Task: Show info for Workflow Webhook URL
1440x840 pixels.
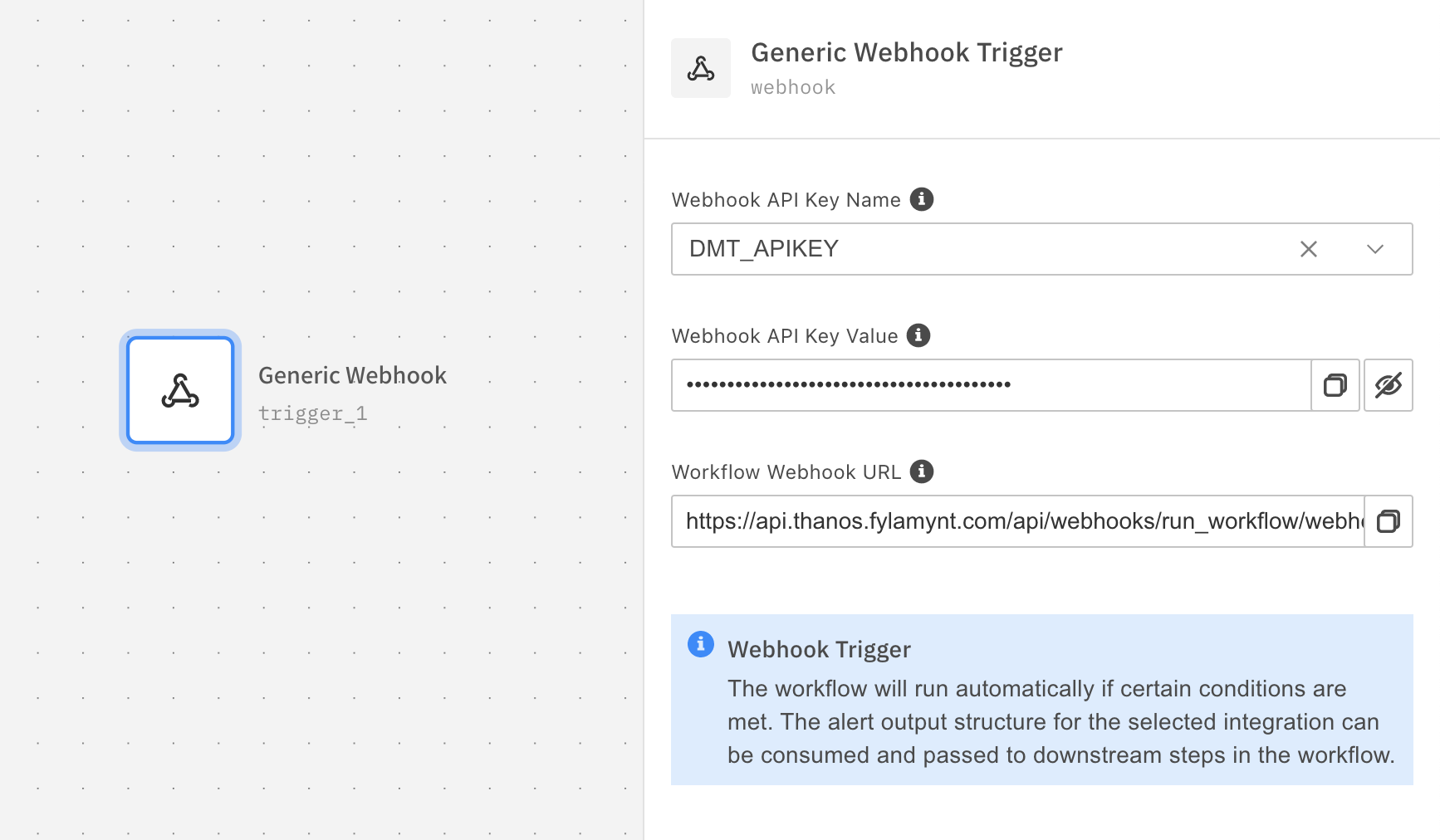Action: click(x=921, y=471)
